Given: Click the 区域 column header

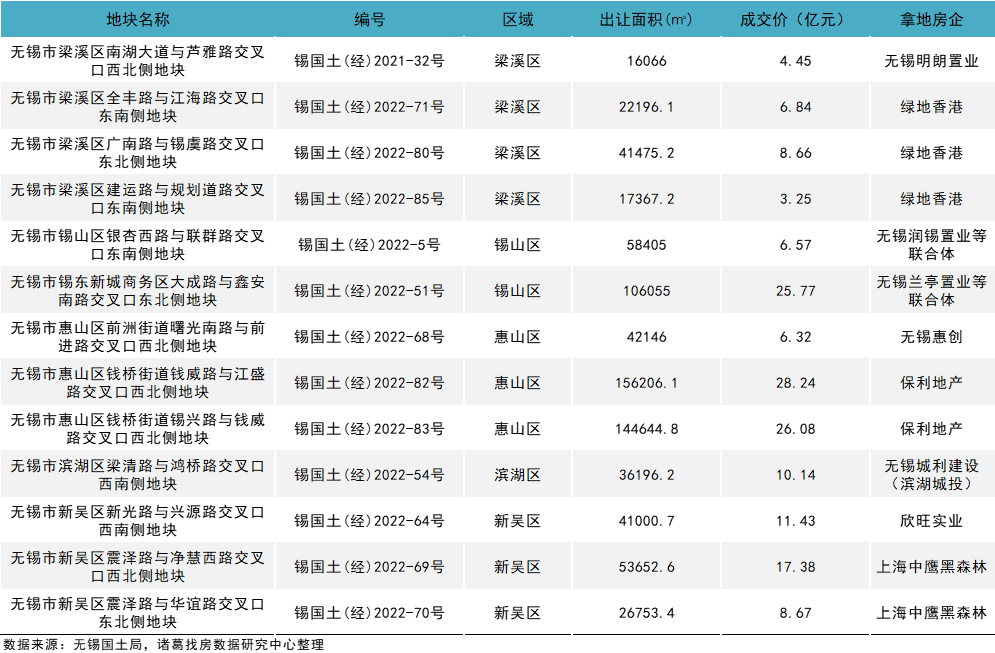Looking at the screenshot, I should 518,20.
